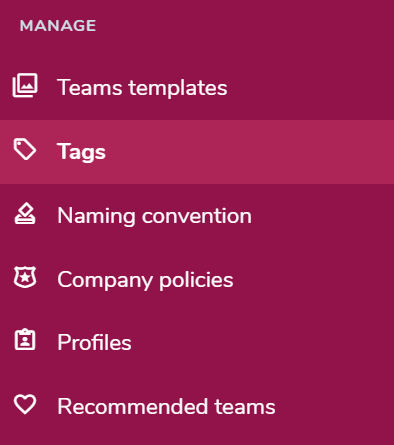Click the Company policies badge icon

[25, 277]
